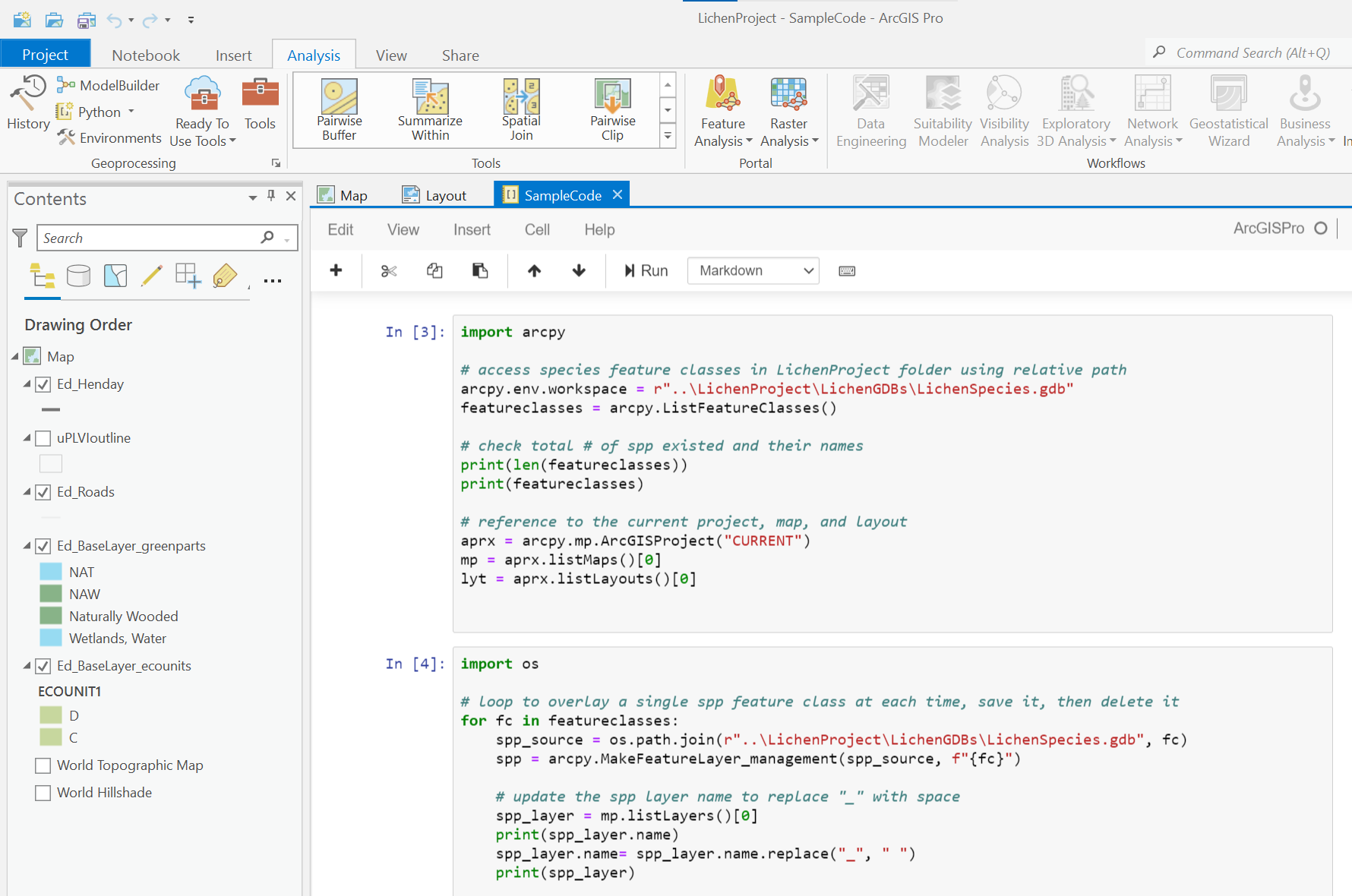This screenshot has height=896, width=1352.
Task: Turn on World Topographic Map layer
Action: pos(43,765)
